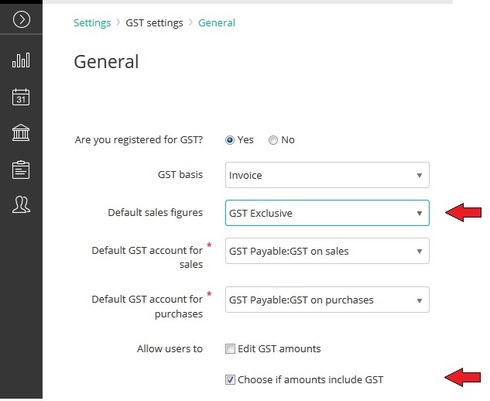Select Yes for GST registered
The image size is (490, 401).
click(x=230, y=140)
